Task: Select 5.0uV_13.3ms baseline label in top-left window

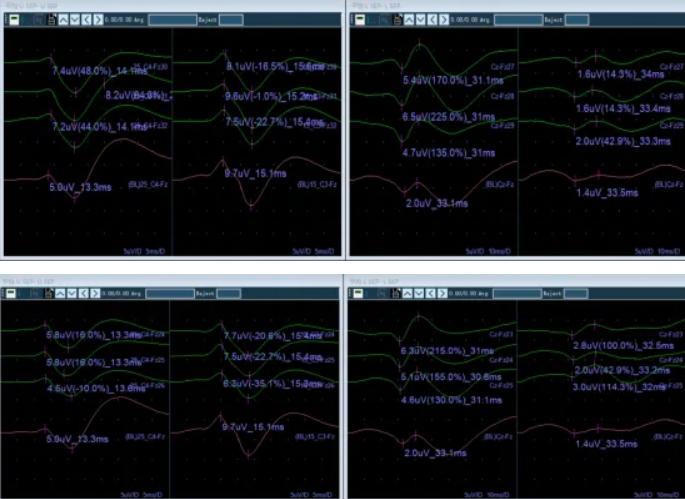Action: tap(80, 187)
